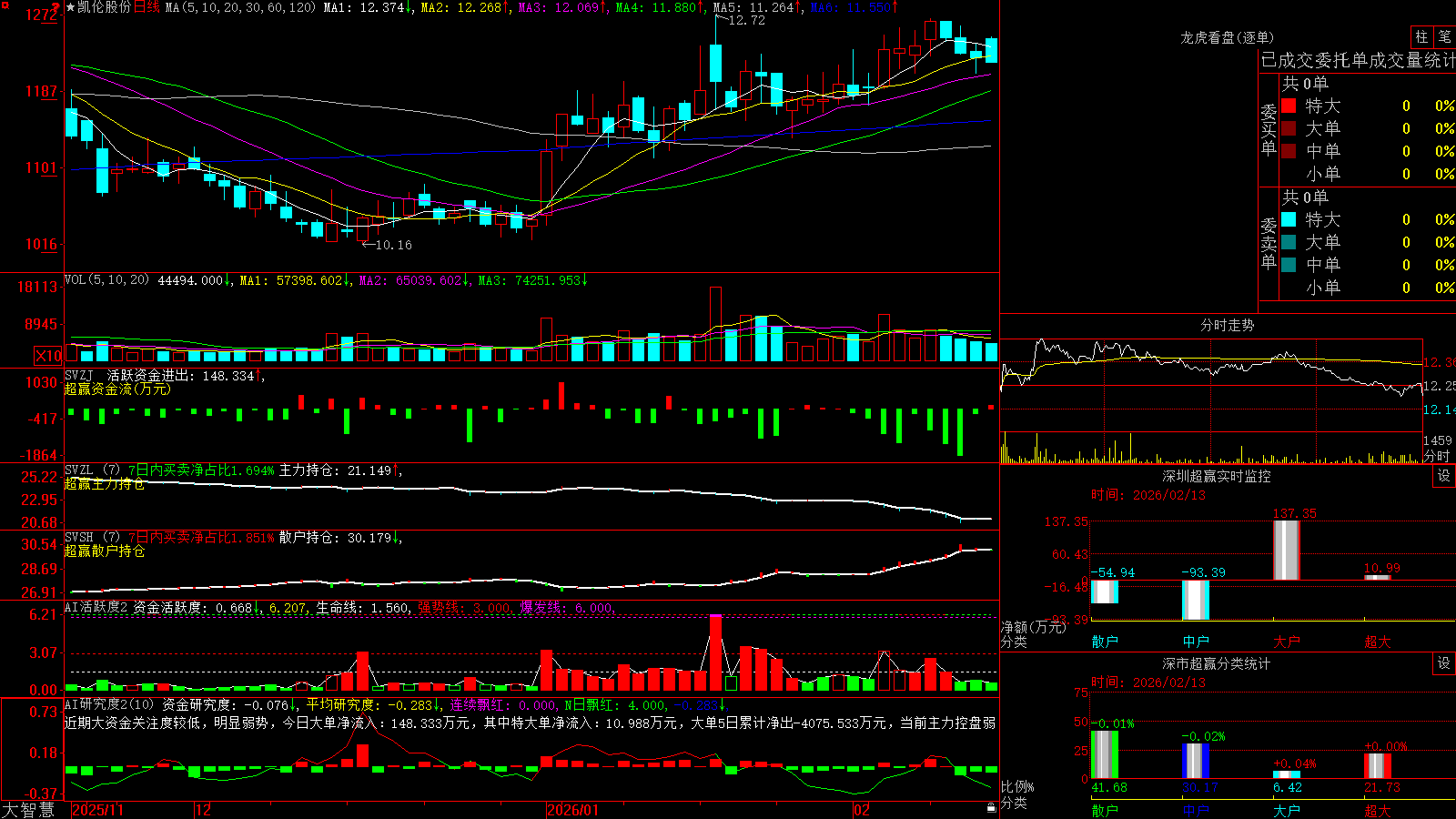Viewport: 1456px width, 819px height.
Task: Select the 分时走势 panel title
Action: [1228, 325]
